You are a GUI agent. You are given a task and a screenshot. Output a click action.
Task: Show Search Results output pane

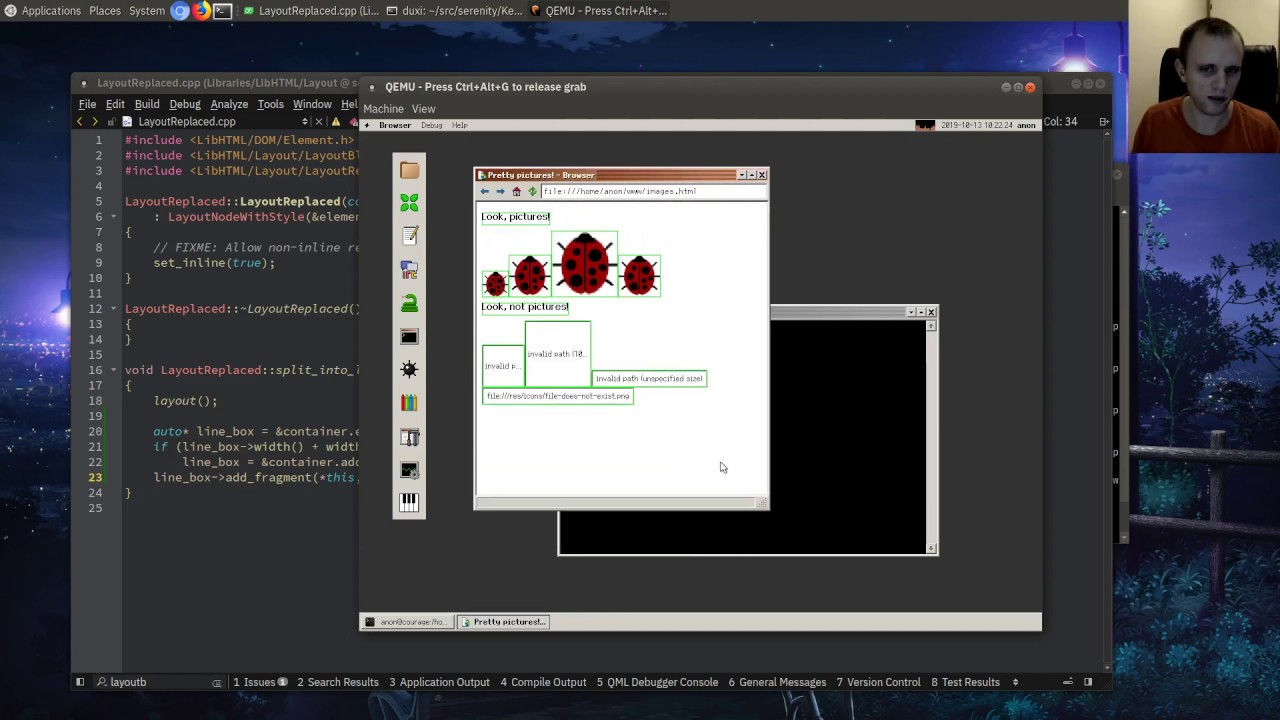point(338,682)
